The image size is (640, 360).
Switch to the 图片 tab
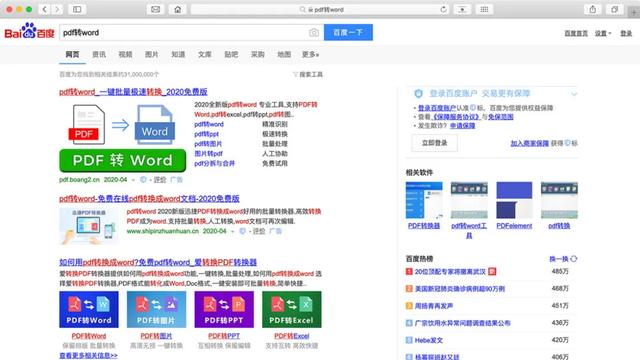[x=151, y=54]
